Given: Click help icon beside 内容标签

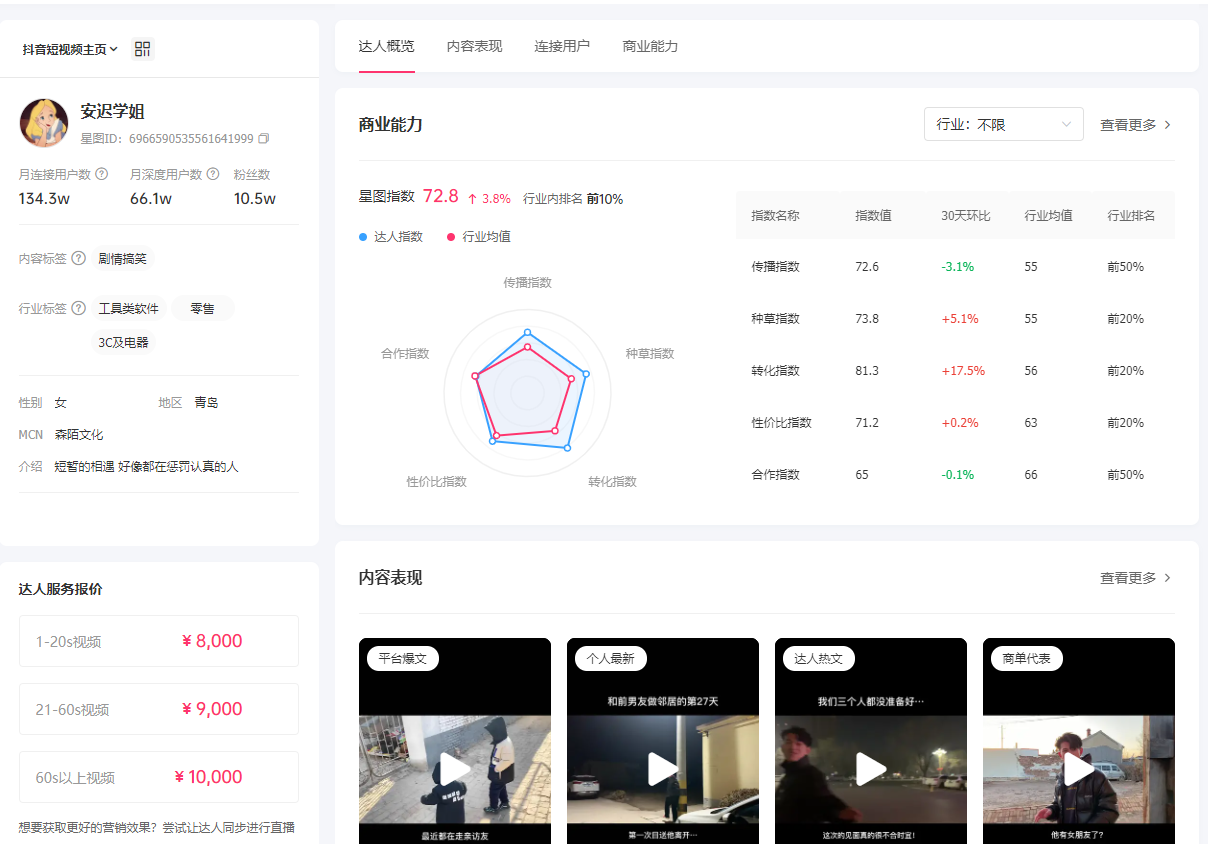Looking at the screenshot, I should (79, 258).
